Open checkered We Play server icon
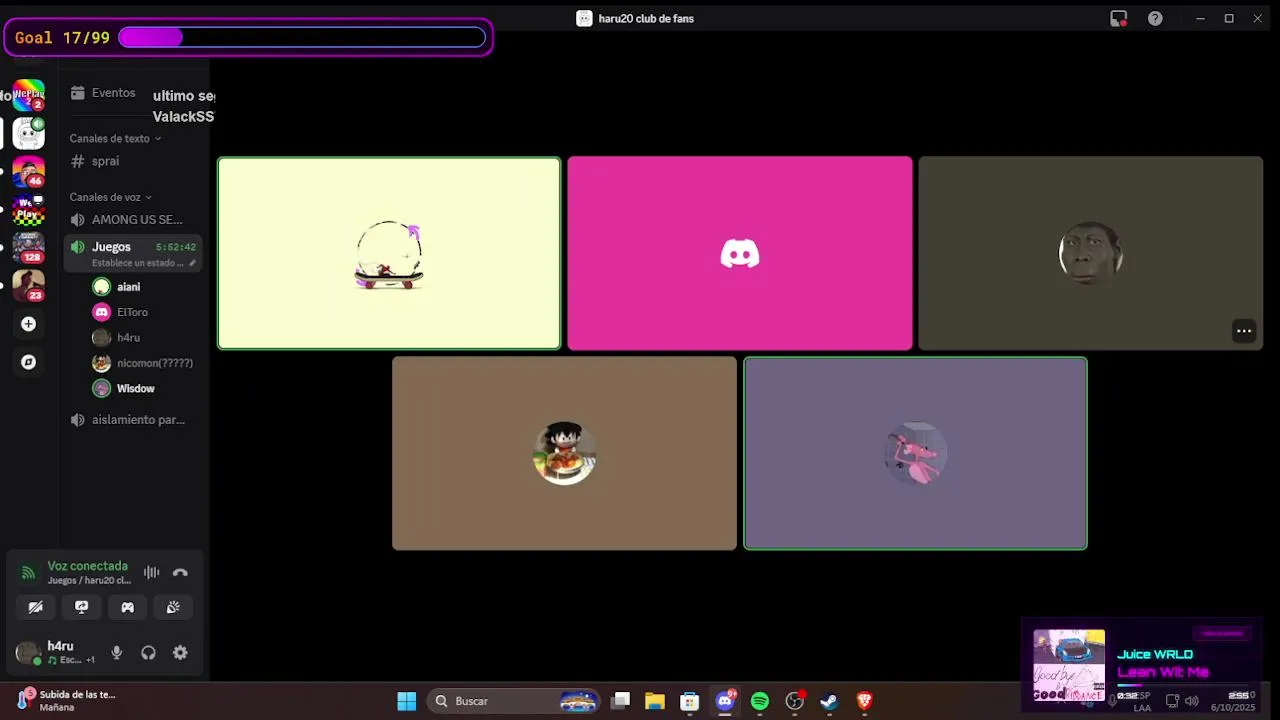1280x720 pixels. [x=28, y=210]
